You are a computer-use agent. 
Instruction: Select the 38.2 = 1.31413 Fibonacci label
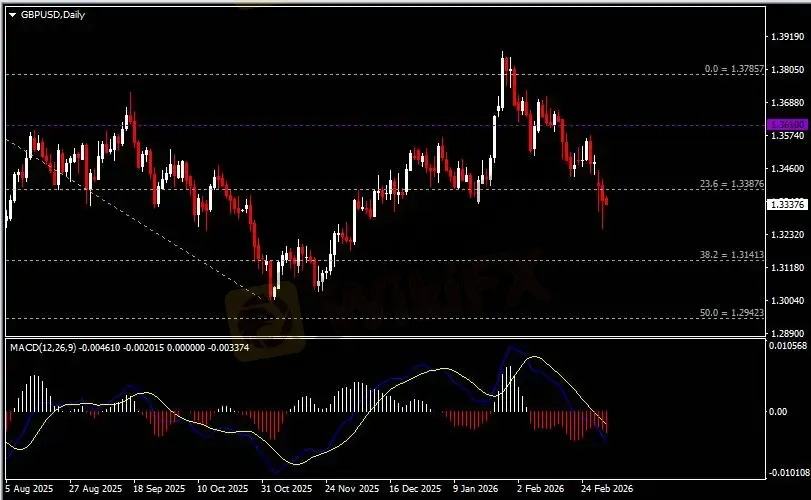[731, 254]
